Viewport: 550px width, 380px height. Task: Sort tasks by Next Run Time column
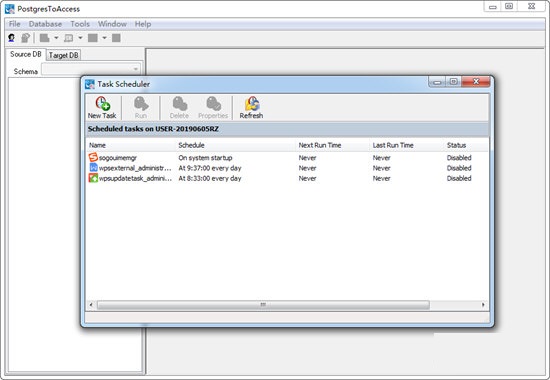pyautogui.click(x=320, y=145)
